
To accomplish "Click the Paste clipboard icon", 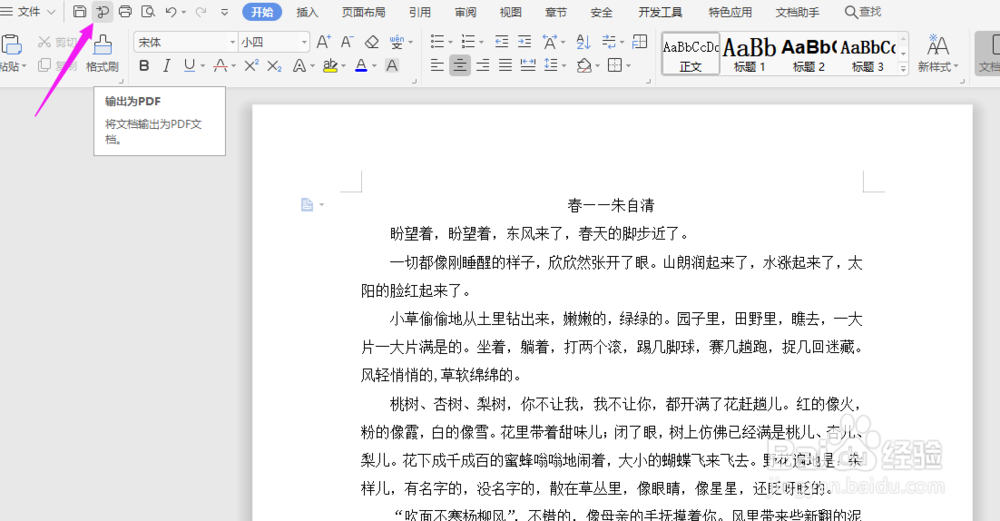I will 11,45.
